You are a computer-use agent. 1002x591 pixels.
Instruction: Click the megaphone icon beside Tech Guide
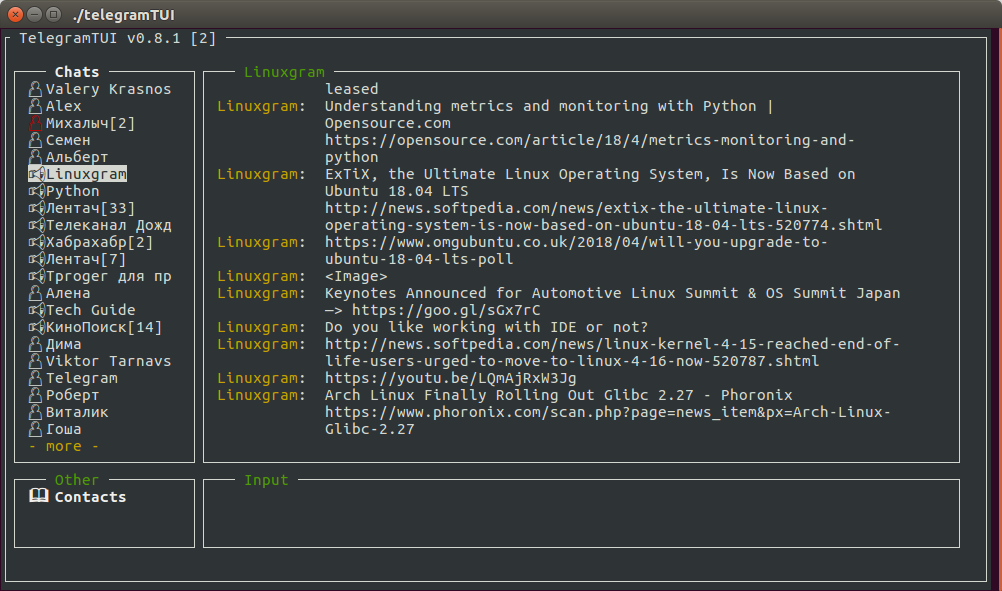click(x=37, y=310)
